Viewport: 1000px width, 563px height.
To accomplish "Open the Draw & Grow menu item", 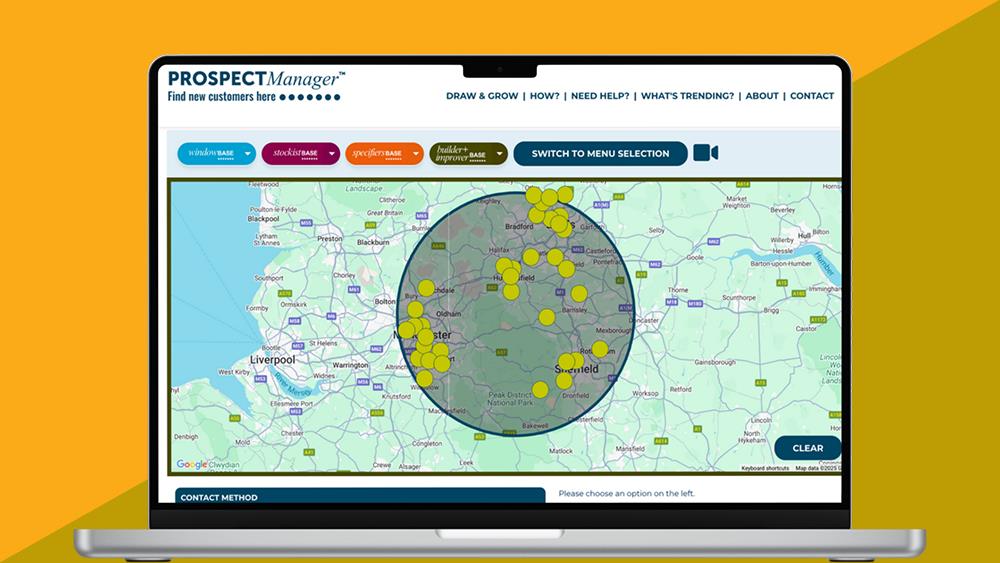I will coord(482,96).
